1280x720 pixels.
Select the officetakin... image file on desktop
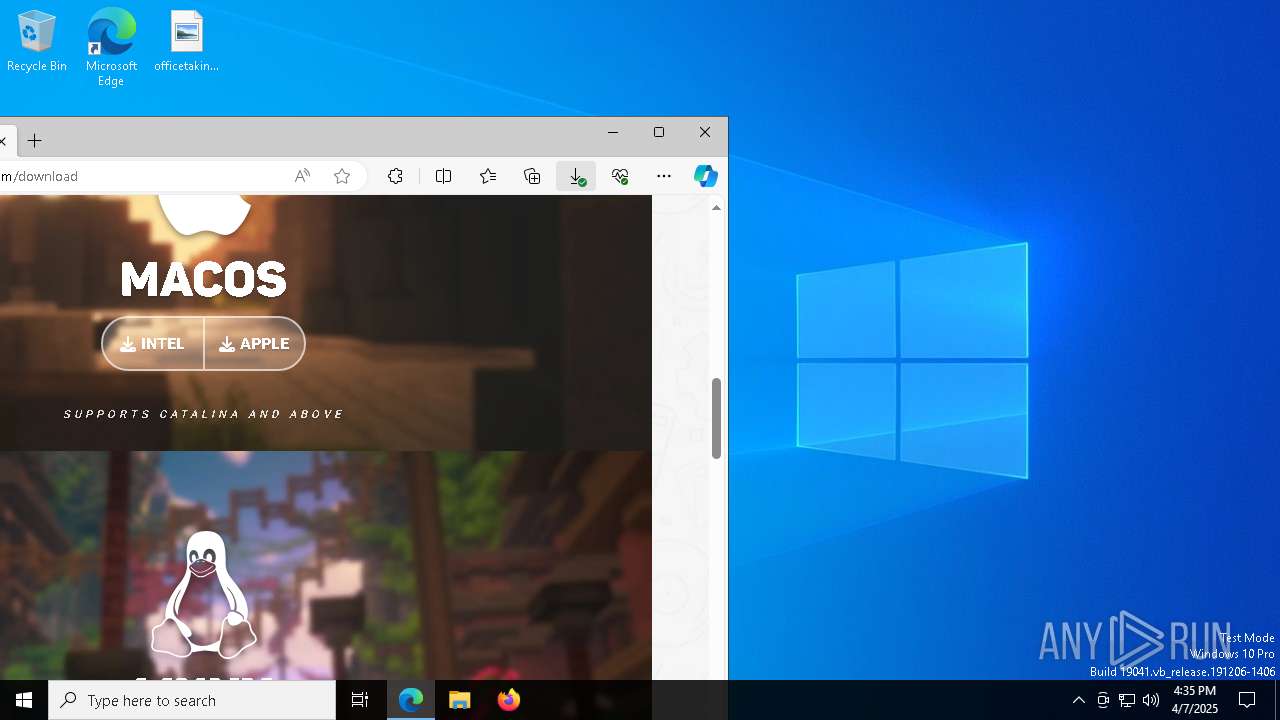point(186,42)
